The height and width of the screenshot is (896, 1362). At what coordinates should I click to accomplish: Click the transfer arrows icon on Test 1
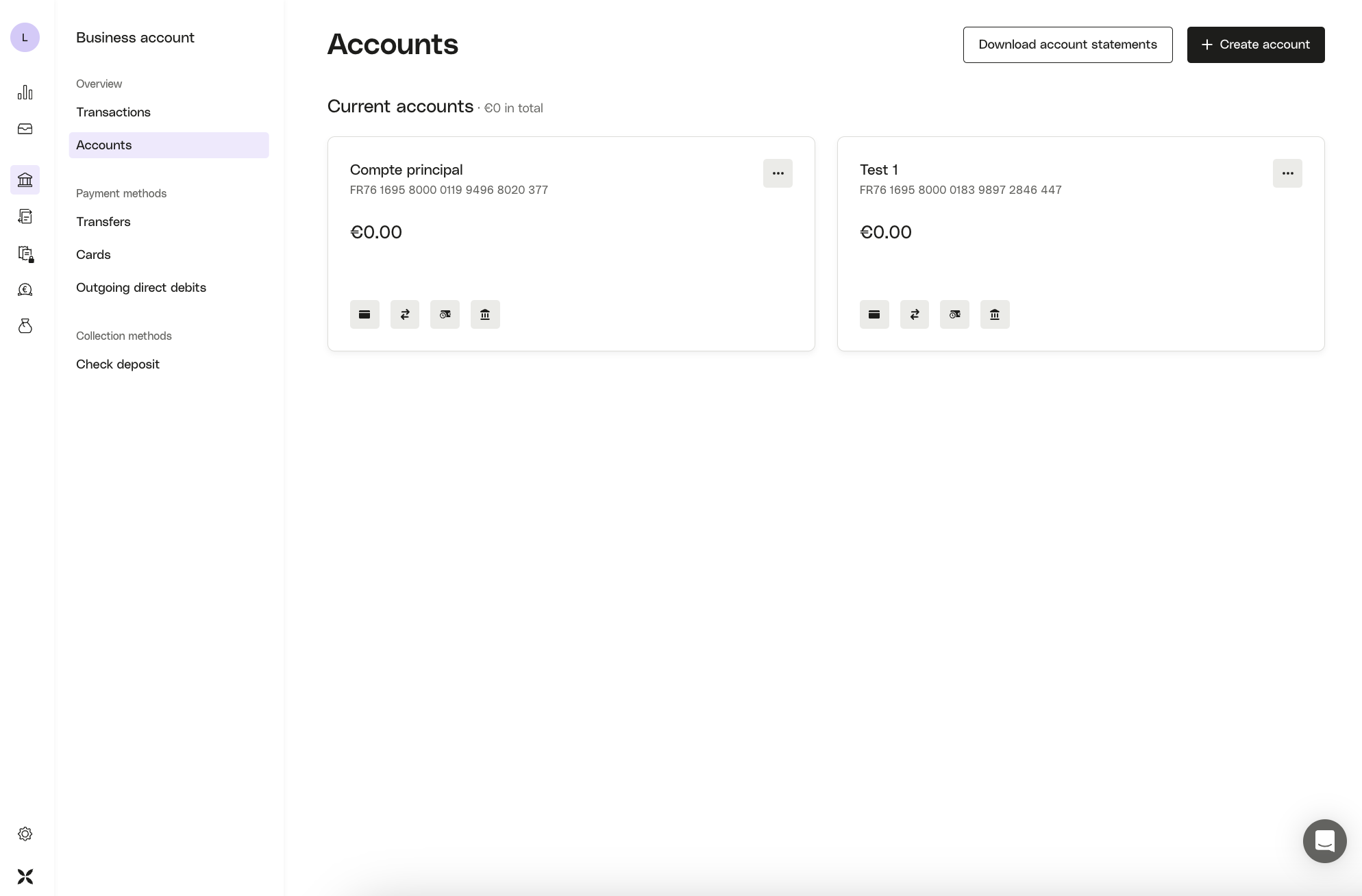(915, 314)
